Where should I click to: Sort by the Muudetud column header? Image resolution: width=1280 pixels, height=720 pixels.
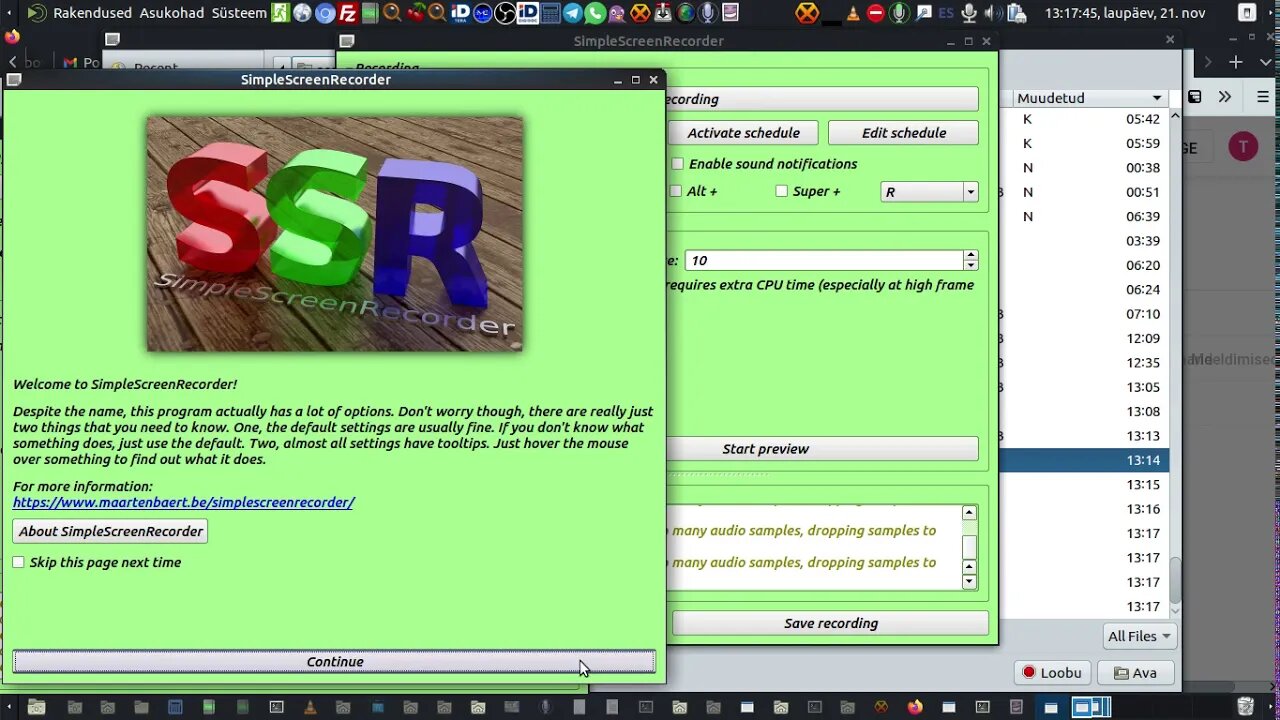click(x=1089, y=98)
